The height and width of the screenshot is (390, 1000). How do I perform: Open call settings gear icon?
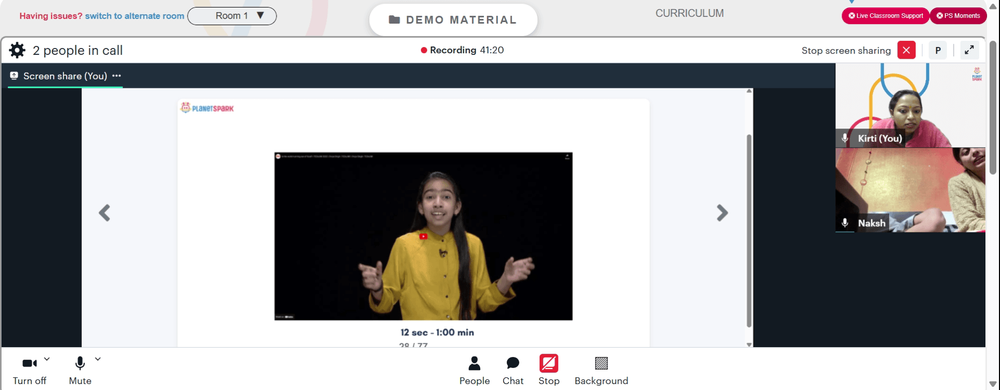point(17,50)
